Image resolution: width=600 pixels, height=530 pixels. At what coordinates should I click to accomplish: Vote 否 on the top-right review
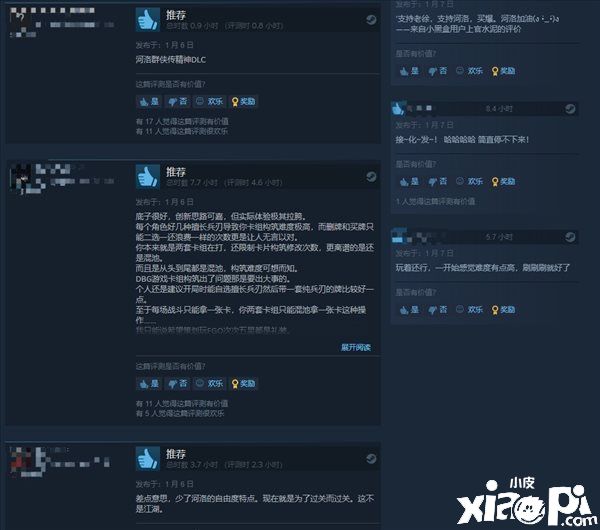[x=437, y=71]
